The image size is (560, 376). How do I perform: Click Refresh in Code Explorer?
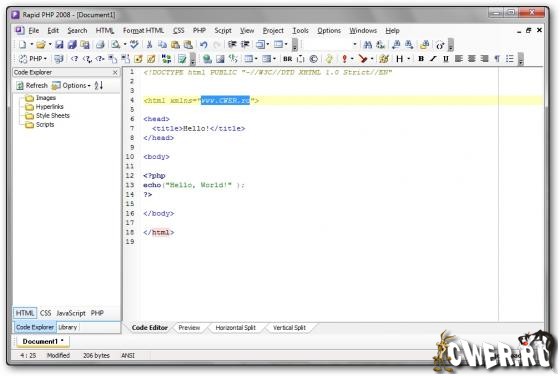pos(32,86)
